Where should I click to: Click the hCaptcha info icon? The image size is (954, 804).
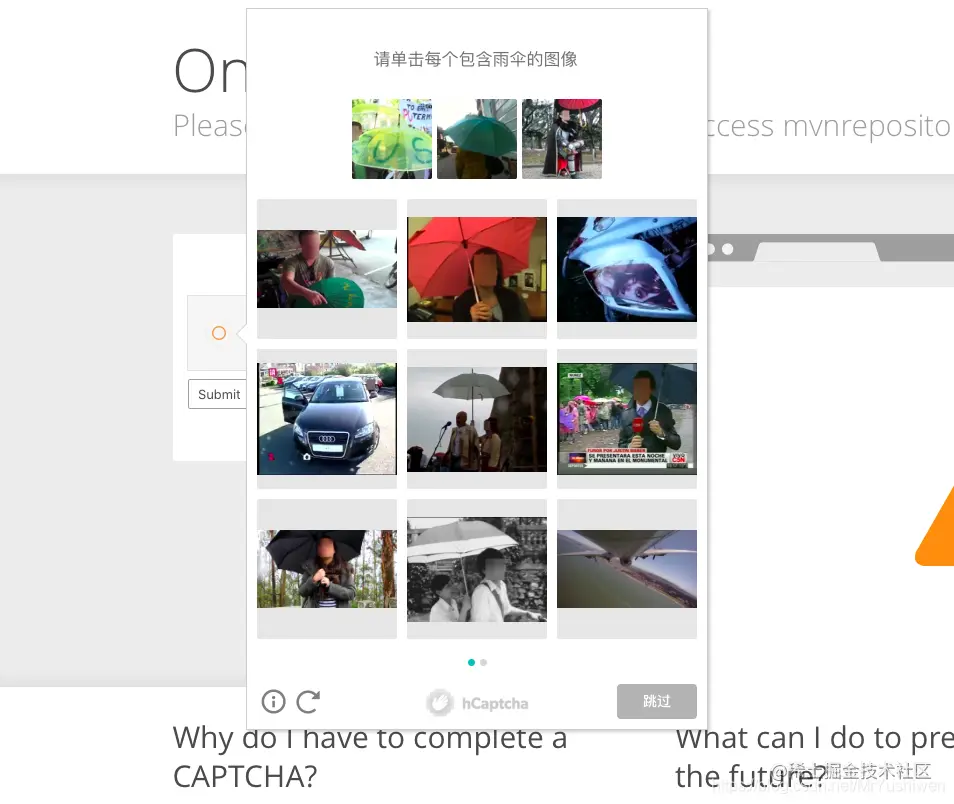pyautogui.click(x=273, y=701)
